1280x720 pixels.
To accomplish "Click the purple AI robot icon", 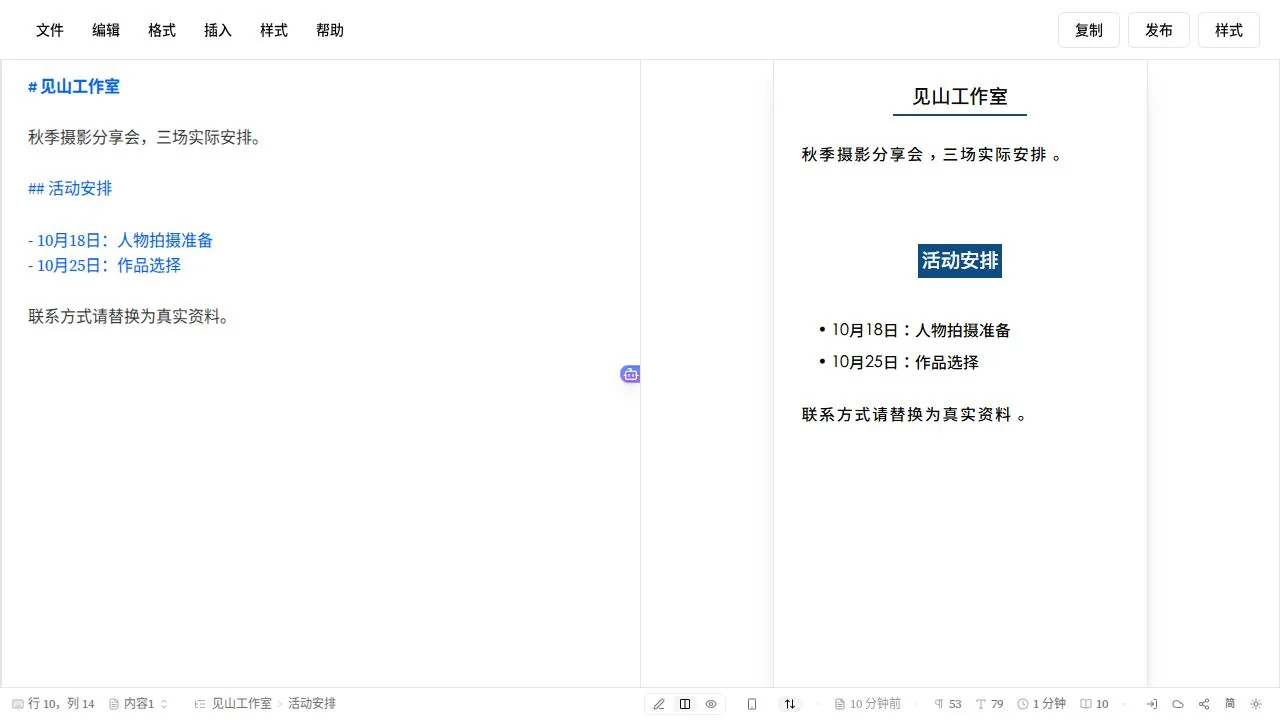I will pyautogui.click(x=630, y=374).
